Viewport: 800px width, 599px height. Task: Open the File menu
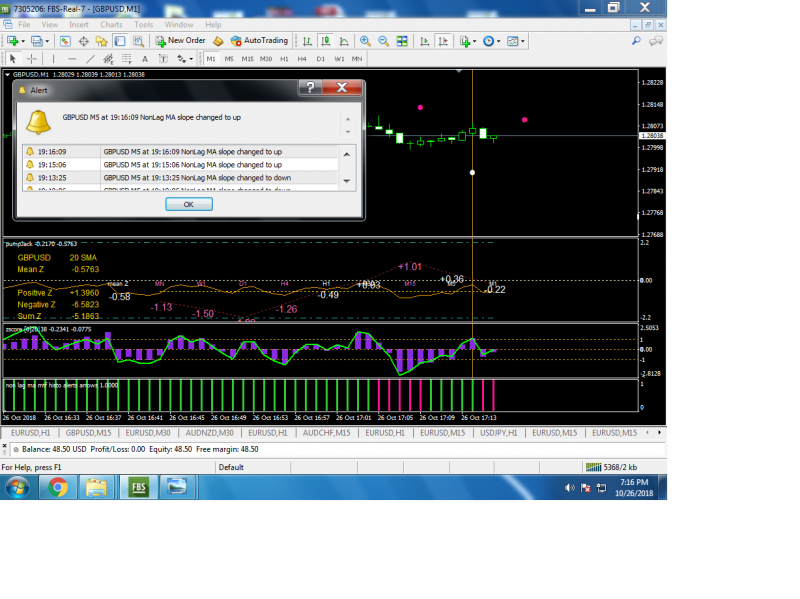[x=24, y=24]
